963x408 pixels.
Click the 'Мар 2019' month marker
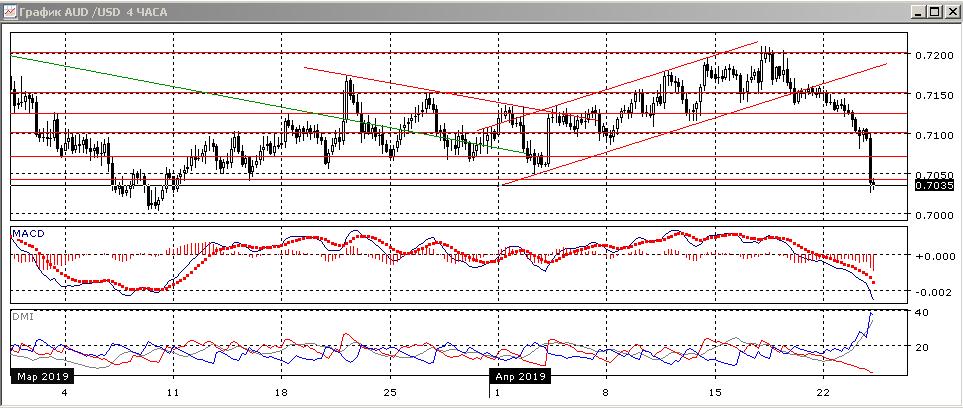tap(40, 377)
